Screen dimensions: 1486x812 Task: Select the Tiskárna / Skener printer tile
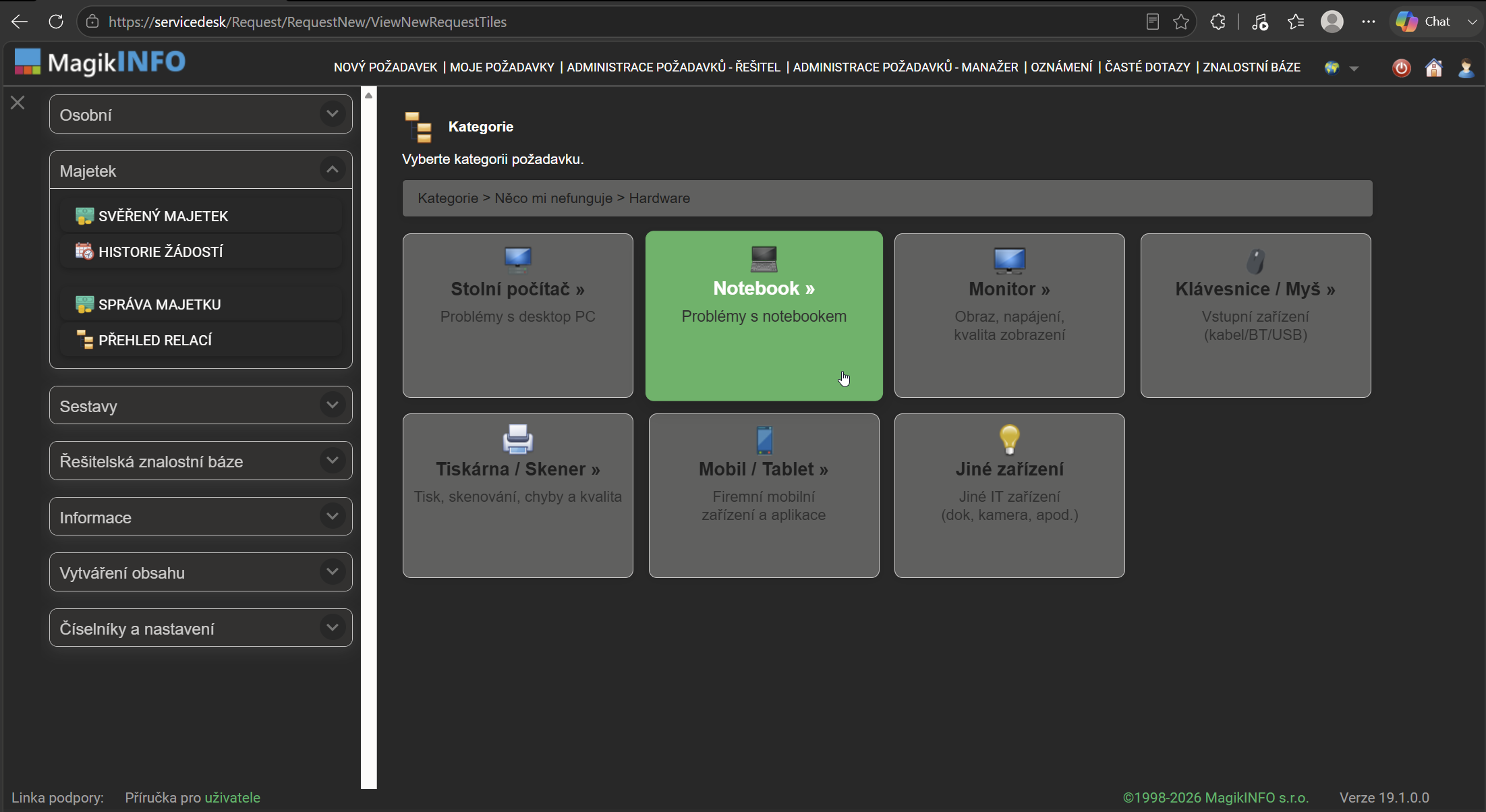click(517, 496)
